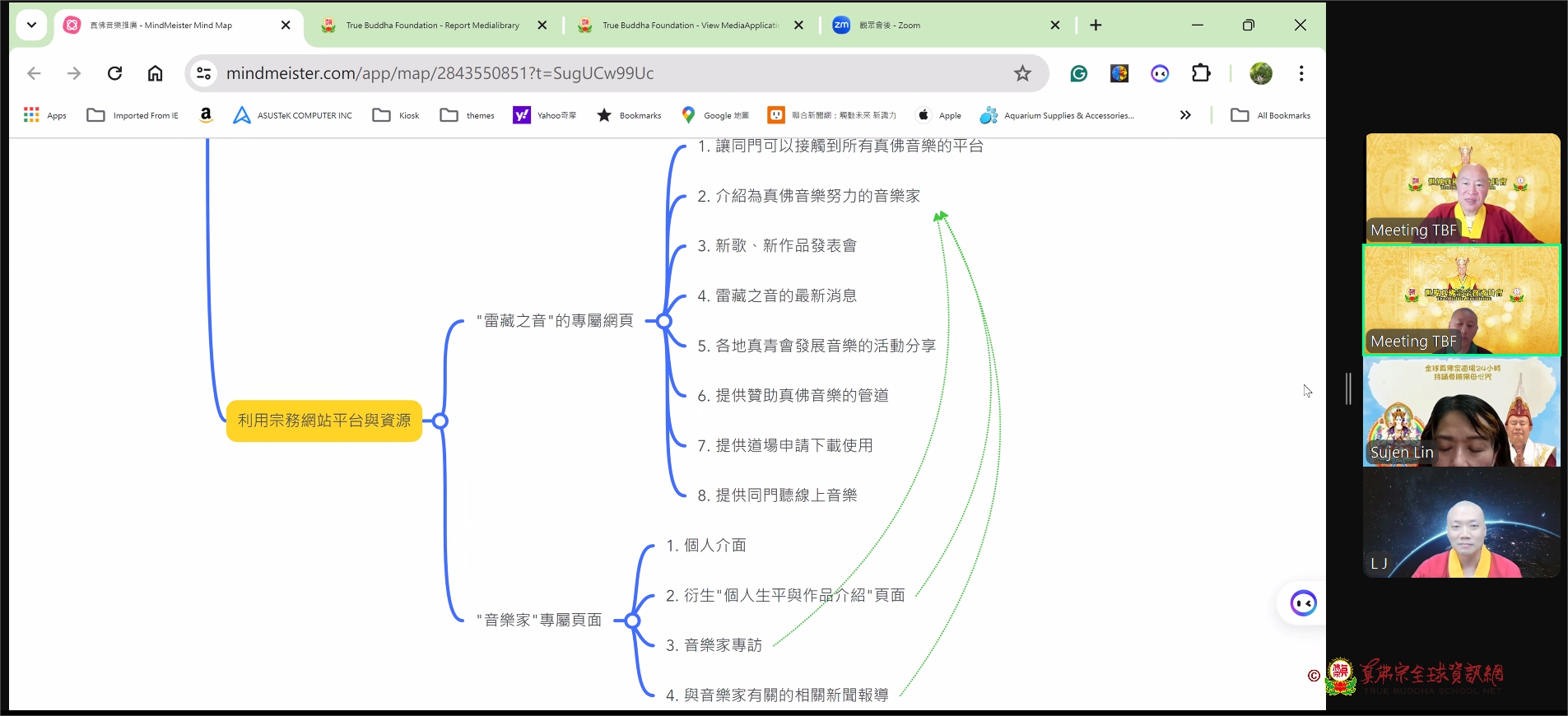Click the Sujen Lin video thumbnail

[1461, 413]
